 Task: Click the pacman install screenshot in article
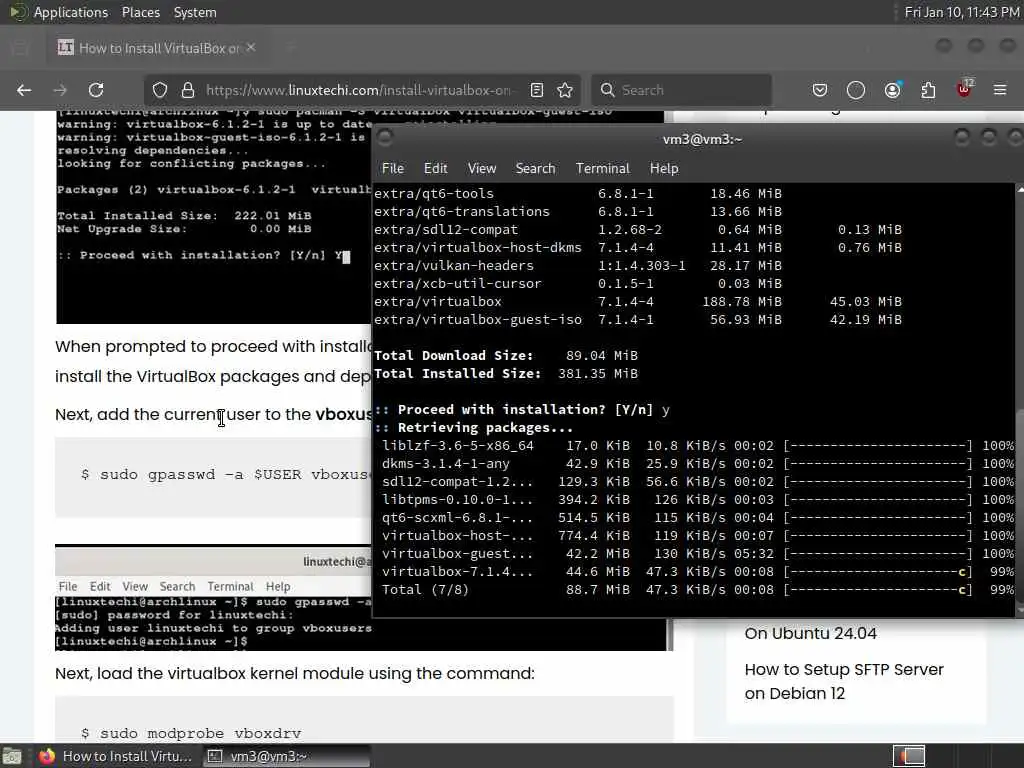pos(213,217)
